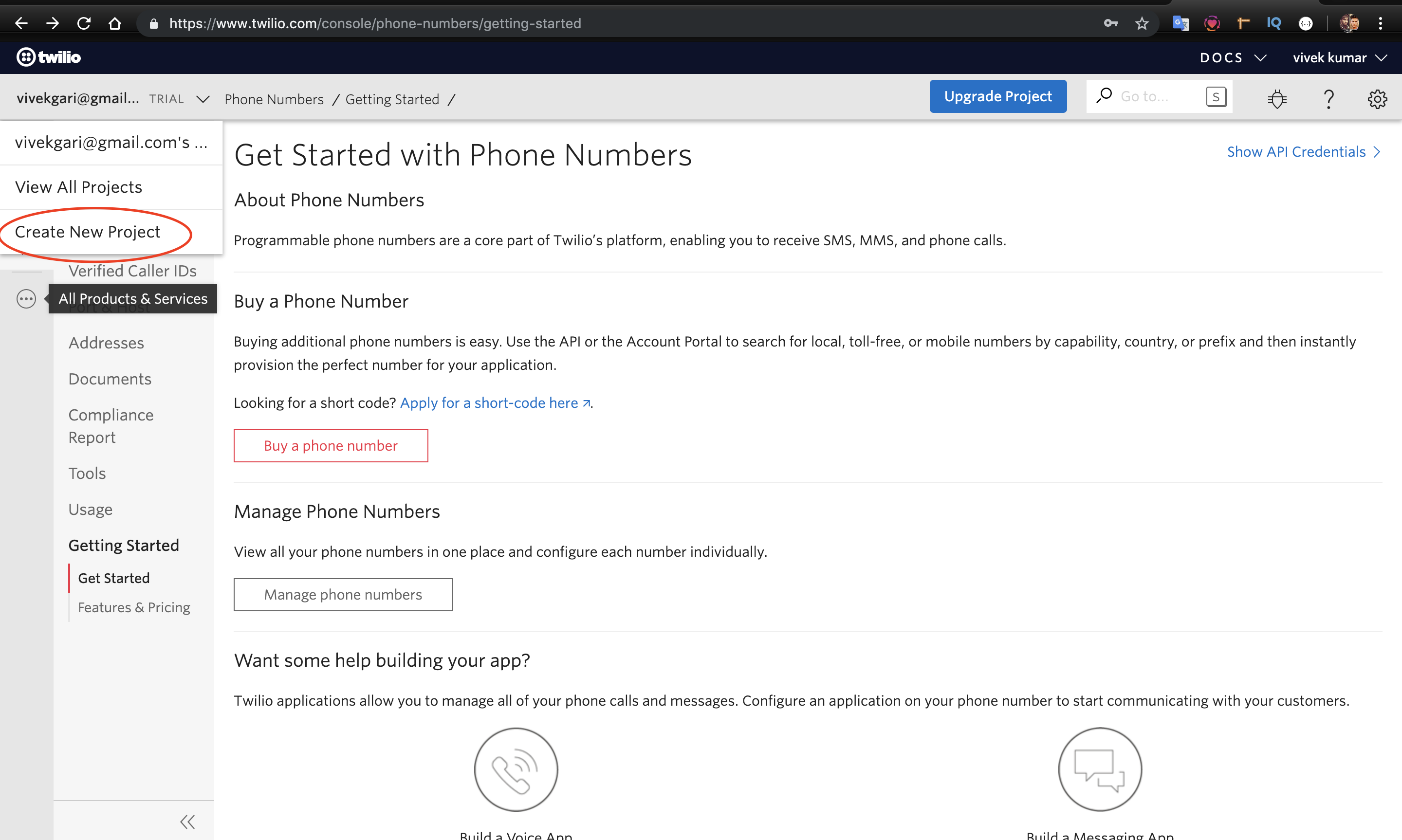Click the All Products & Services ellipsis icon
Image resolution: width=1402 pixels, height=840 pixels.
[26, 299]
